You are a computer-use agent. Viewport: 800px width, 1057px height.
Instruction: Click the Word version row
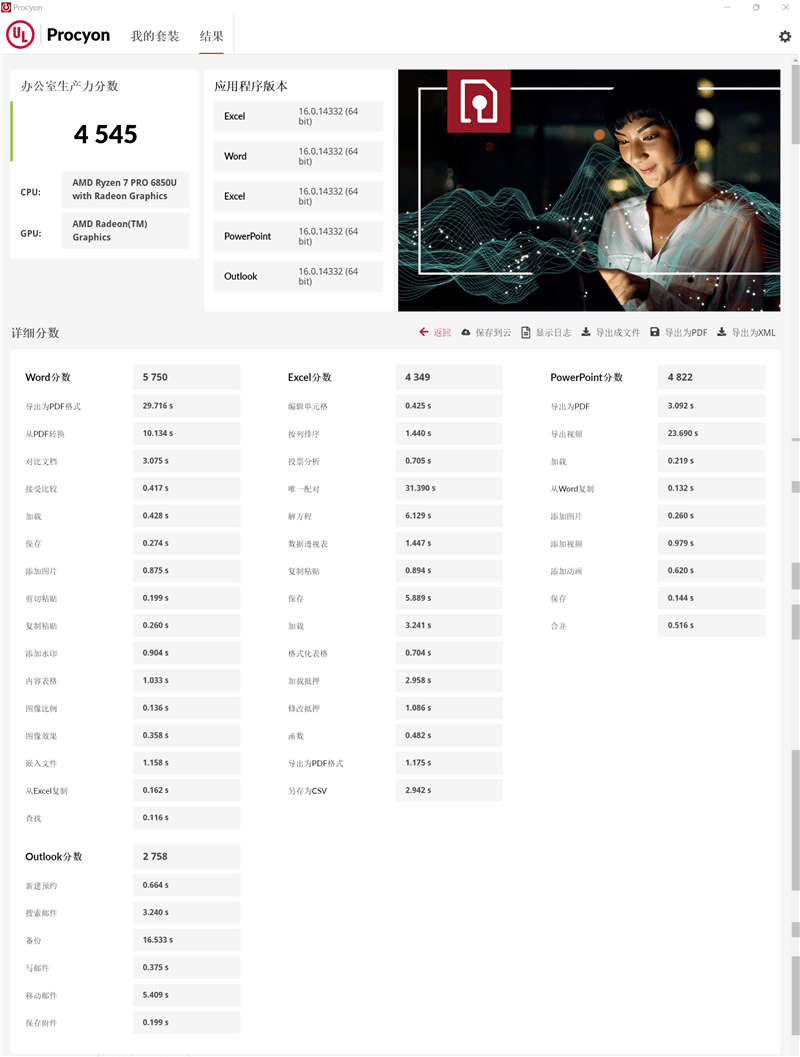click(x=299, y=156)
